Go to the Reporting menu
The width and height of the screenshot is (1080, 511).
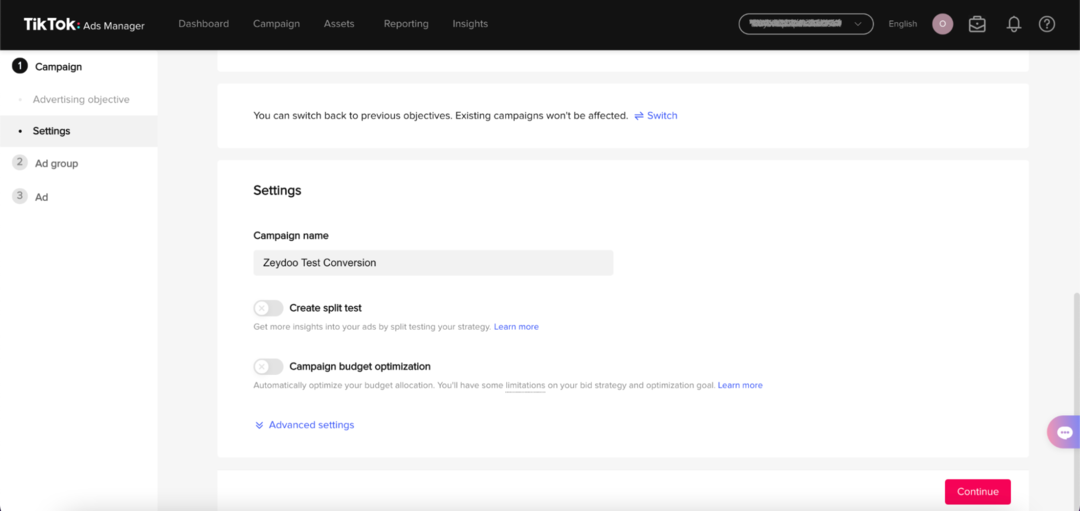coord(406,24)
